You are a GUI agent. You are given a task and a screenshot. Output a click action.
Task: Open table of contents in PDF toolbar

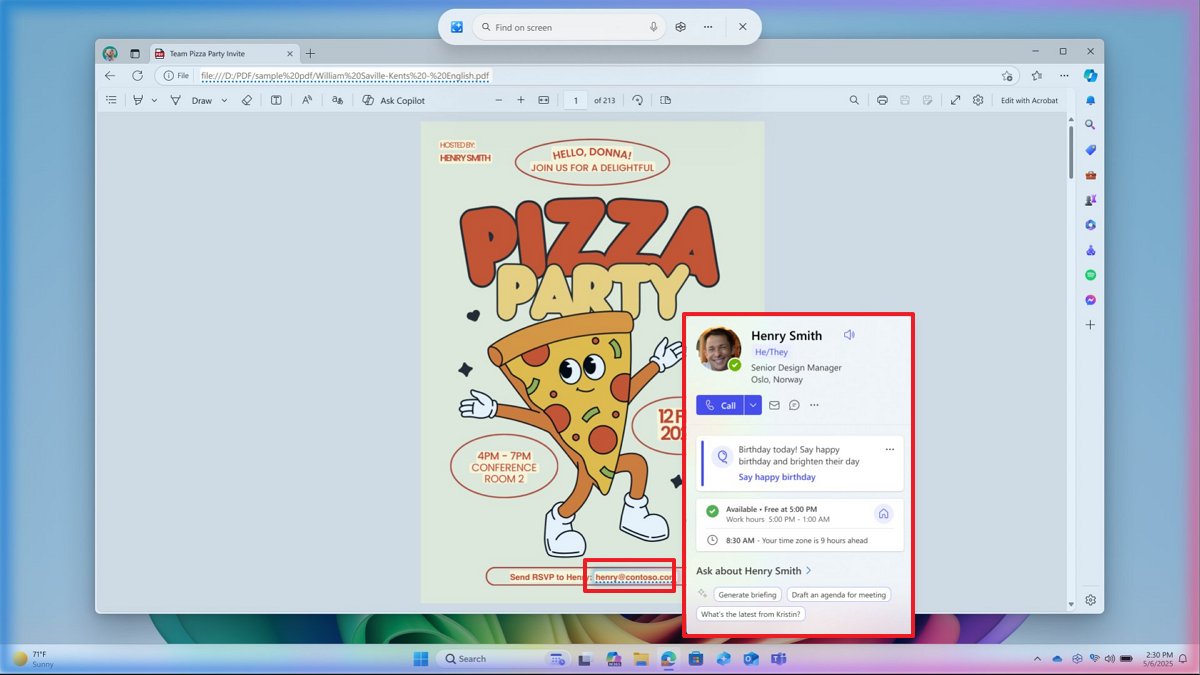coord(111,100)
